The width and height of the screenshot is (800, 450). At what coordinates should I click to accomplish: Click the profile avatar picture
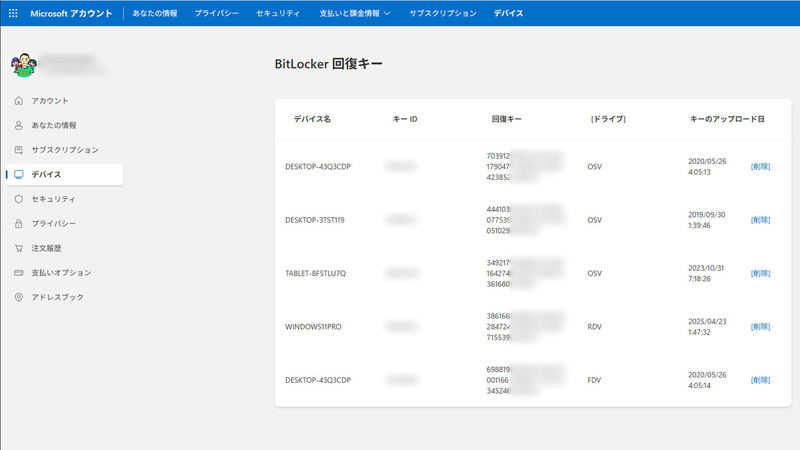tap(24, 65)
